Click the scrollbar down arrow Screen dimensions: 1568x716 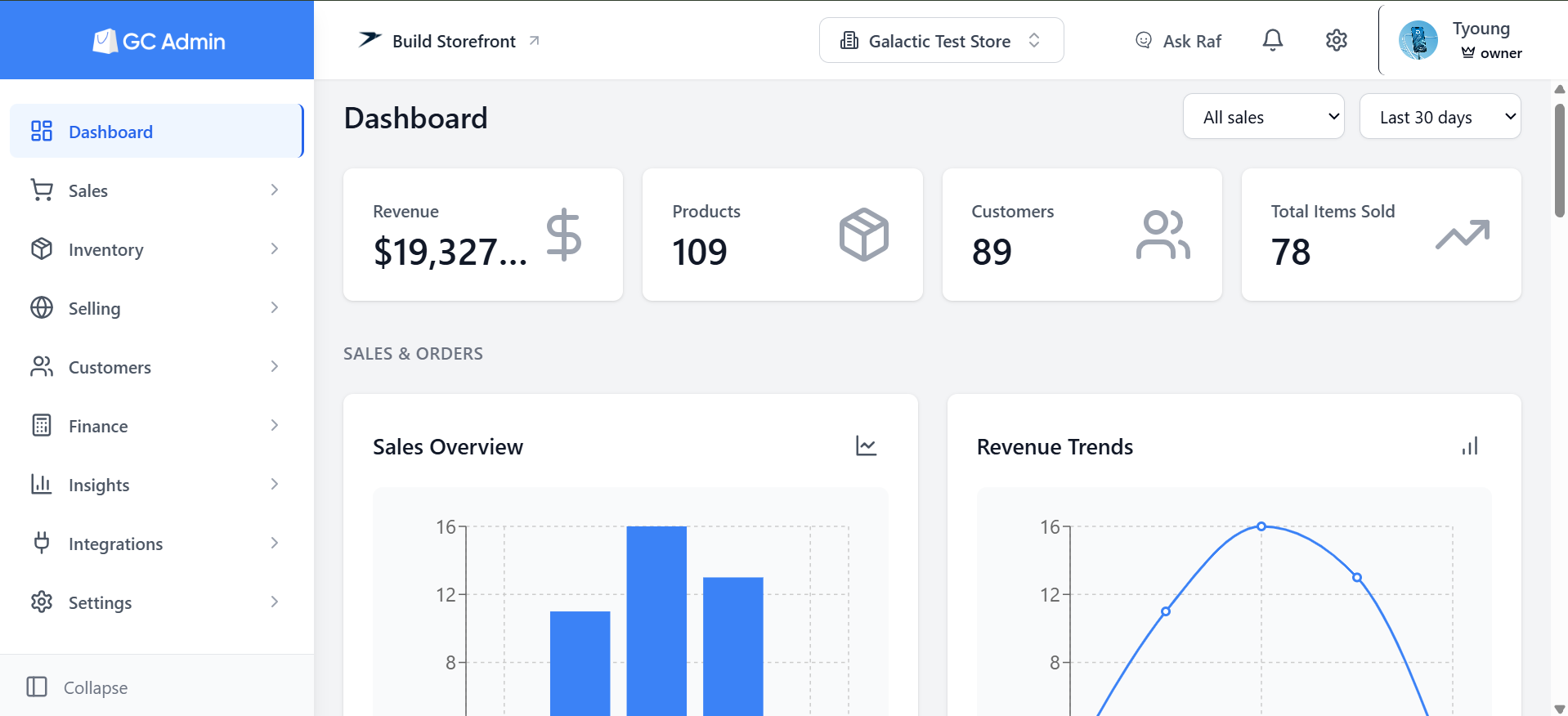coord(1559,709)
